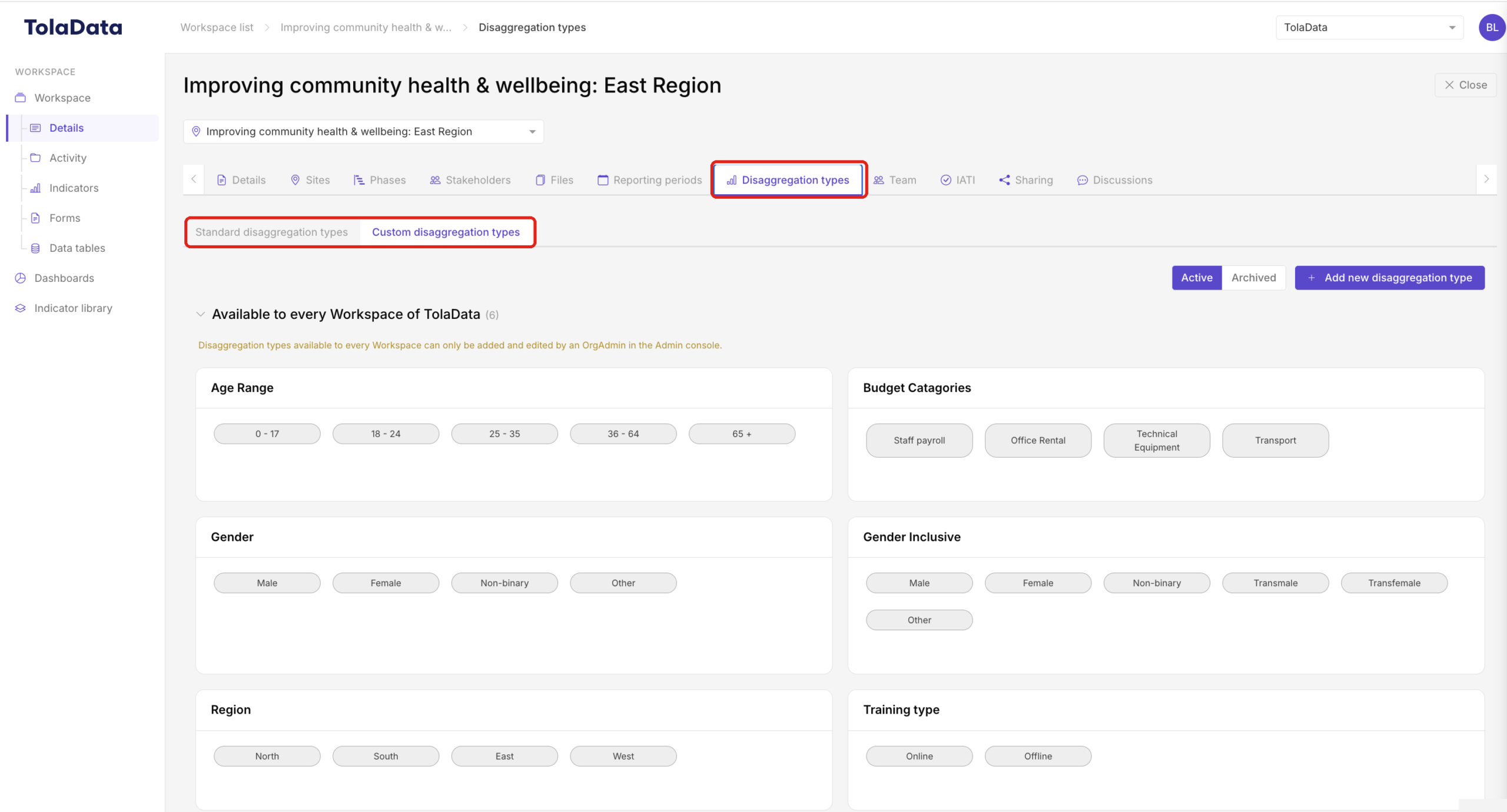Click the Technical Equipment budget pill

(1156, 440)
